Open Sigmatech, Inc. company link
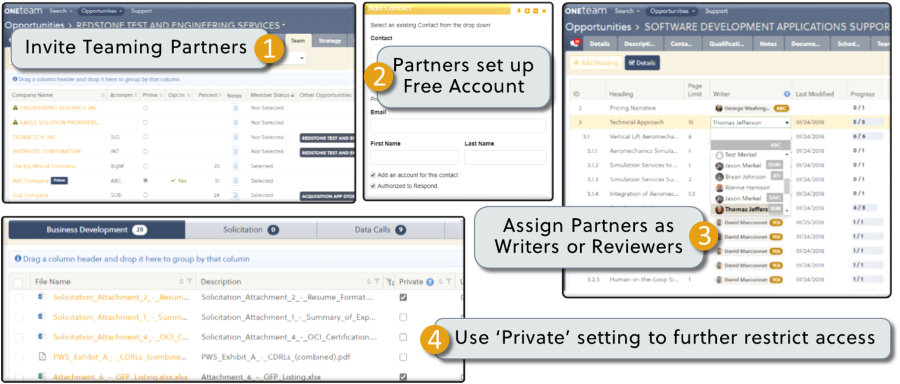The width and height of the screenshot is (900, 384). point(36,137)
